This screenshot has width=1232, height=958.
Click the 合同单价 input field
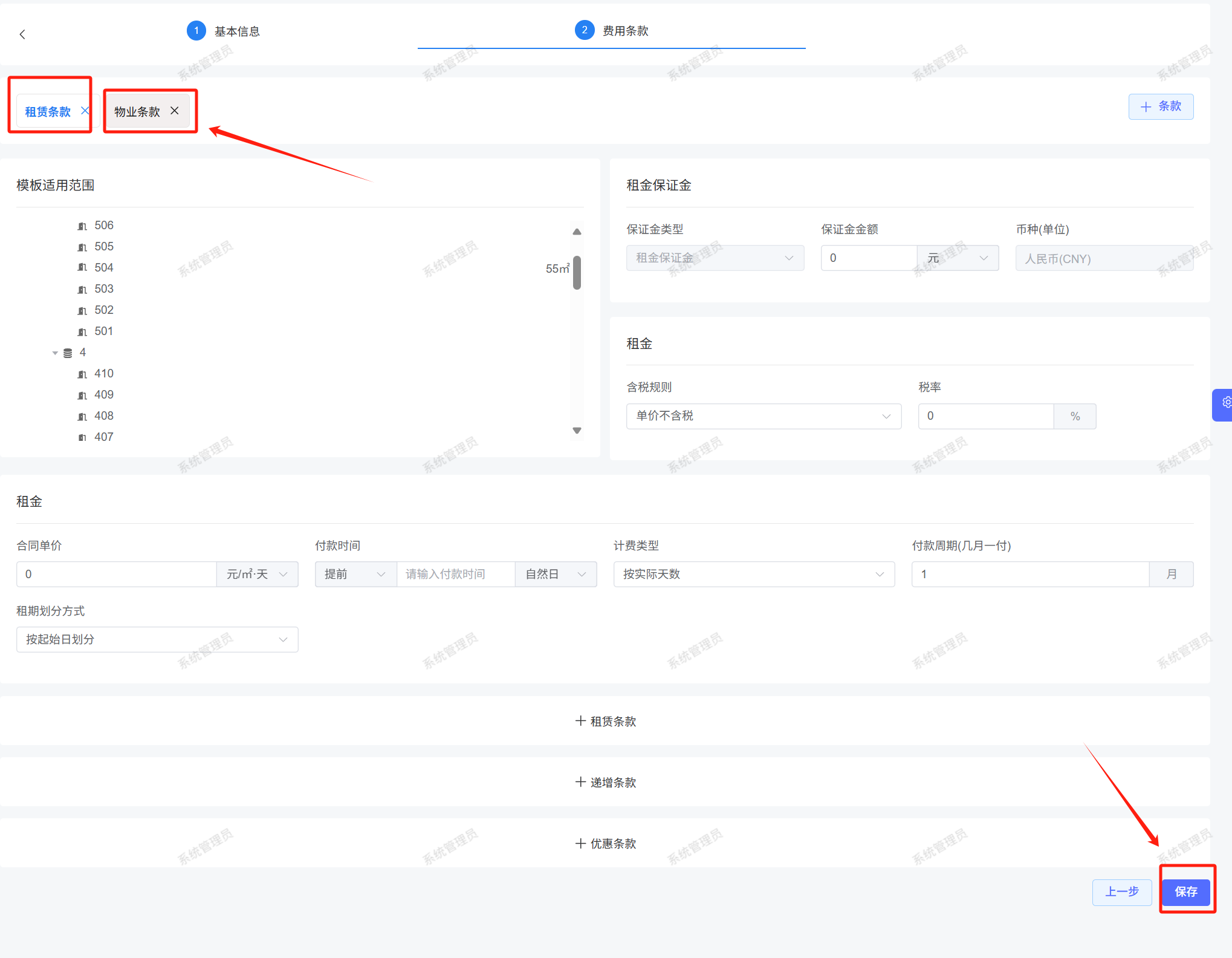click(x=116, y=574)
